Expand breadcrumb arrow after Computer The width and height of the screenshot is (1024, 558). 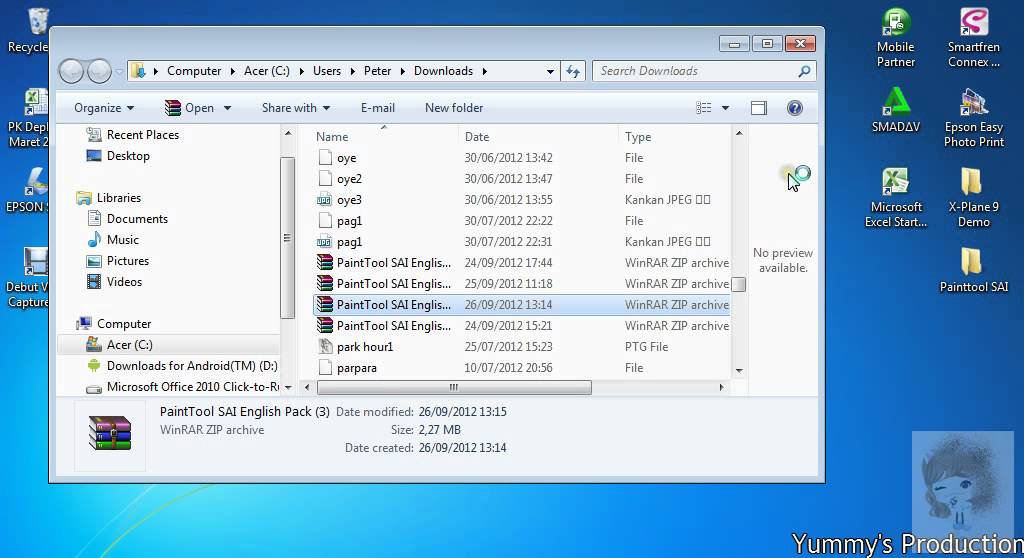click(x=232, y=71)
